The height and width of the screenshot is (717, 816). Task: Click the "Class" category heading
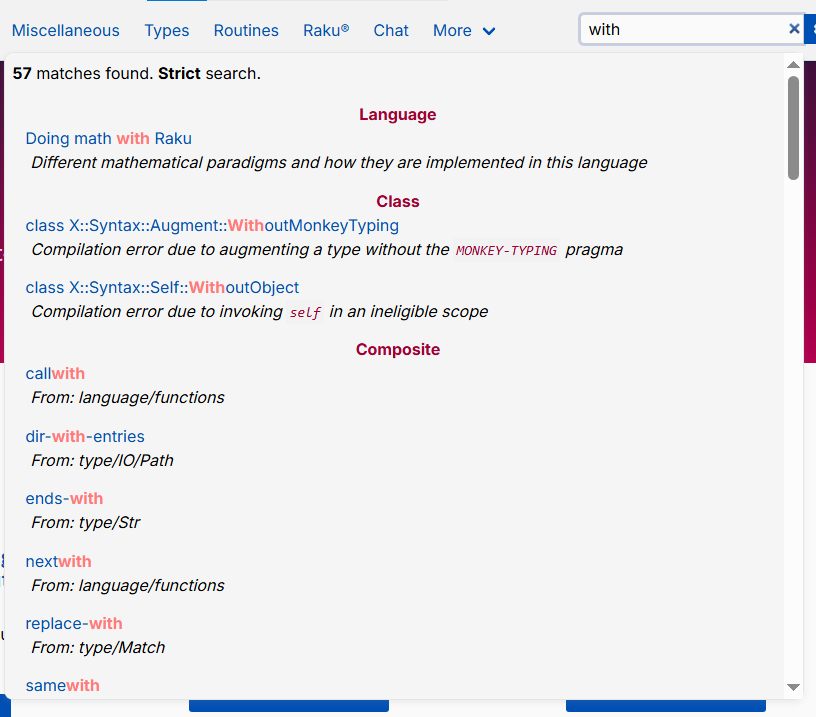(x=398, y=201)
